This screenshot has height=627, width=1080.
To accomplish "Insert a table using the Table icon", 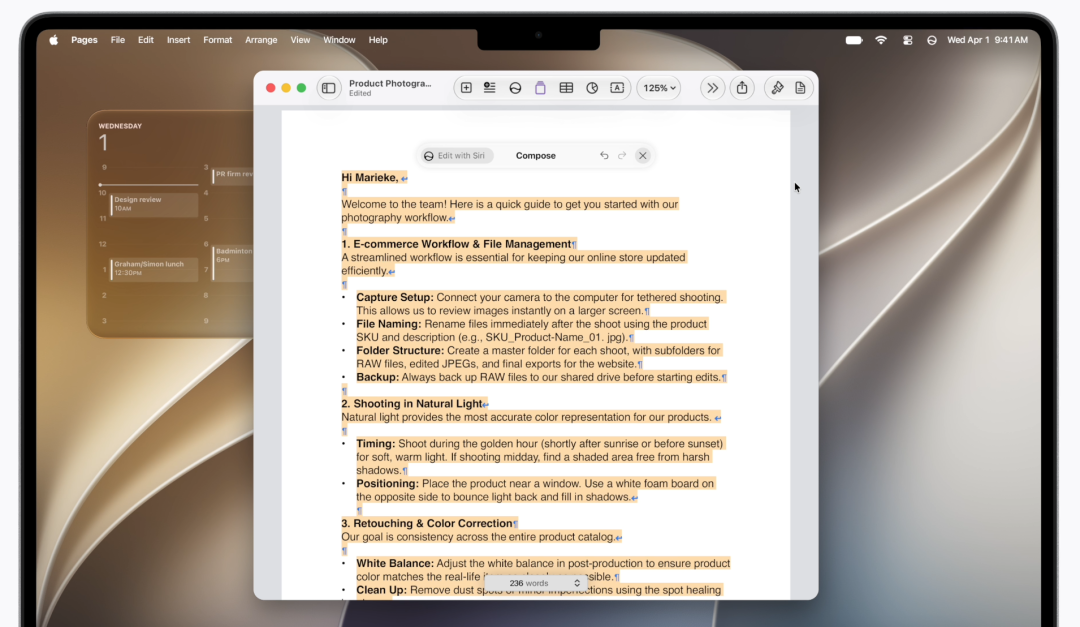I will [566, 88].
